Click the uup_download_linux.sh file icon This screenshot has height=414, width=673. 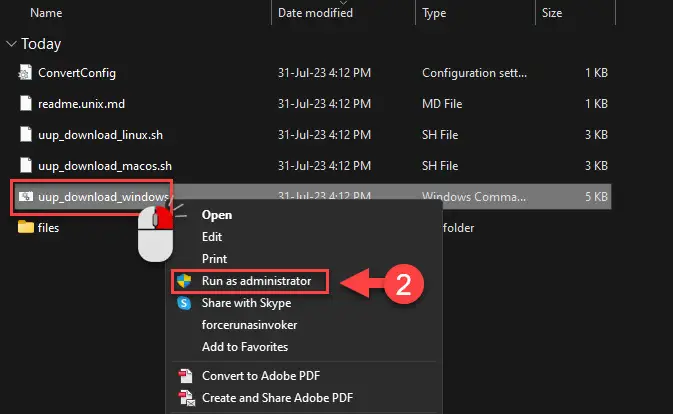pos(26,134)
